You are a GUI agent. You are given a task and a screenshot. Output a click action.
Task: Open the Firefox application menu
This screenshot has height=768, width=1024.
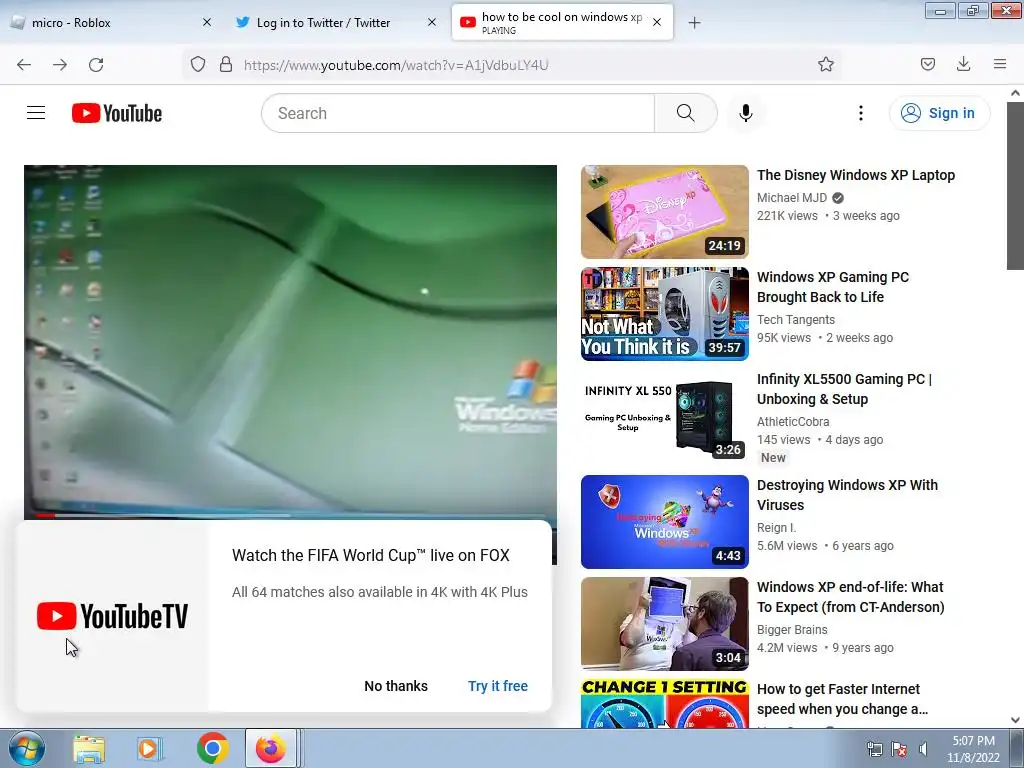[x=999, y=64]
